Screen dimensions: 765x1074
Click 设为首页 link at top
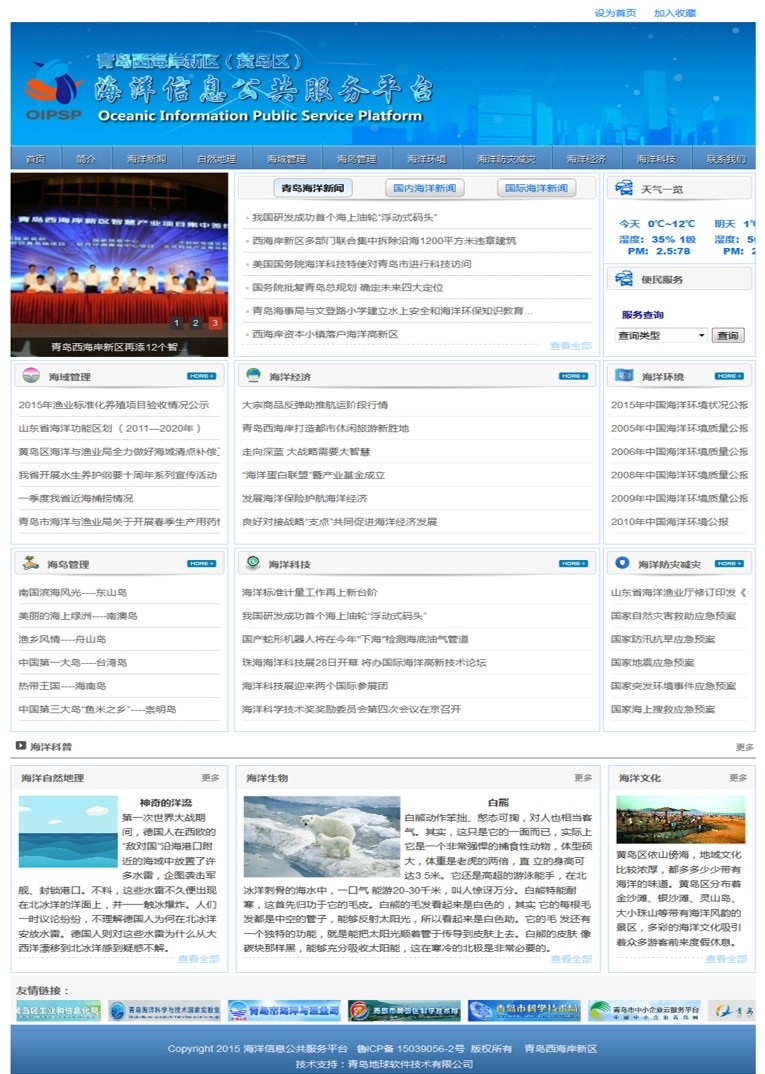click(x=615, y=12)
